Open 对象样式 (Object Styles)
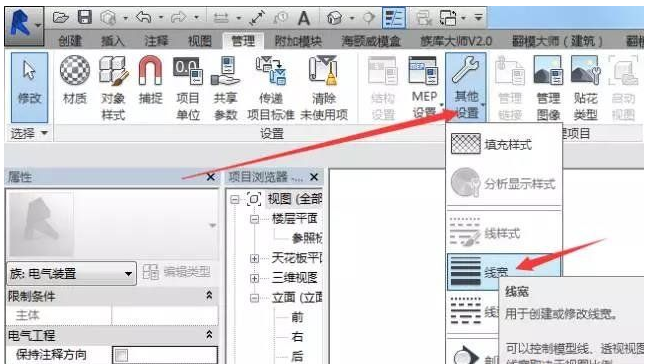647x364 pixels. coord(113,88)
